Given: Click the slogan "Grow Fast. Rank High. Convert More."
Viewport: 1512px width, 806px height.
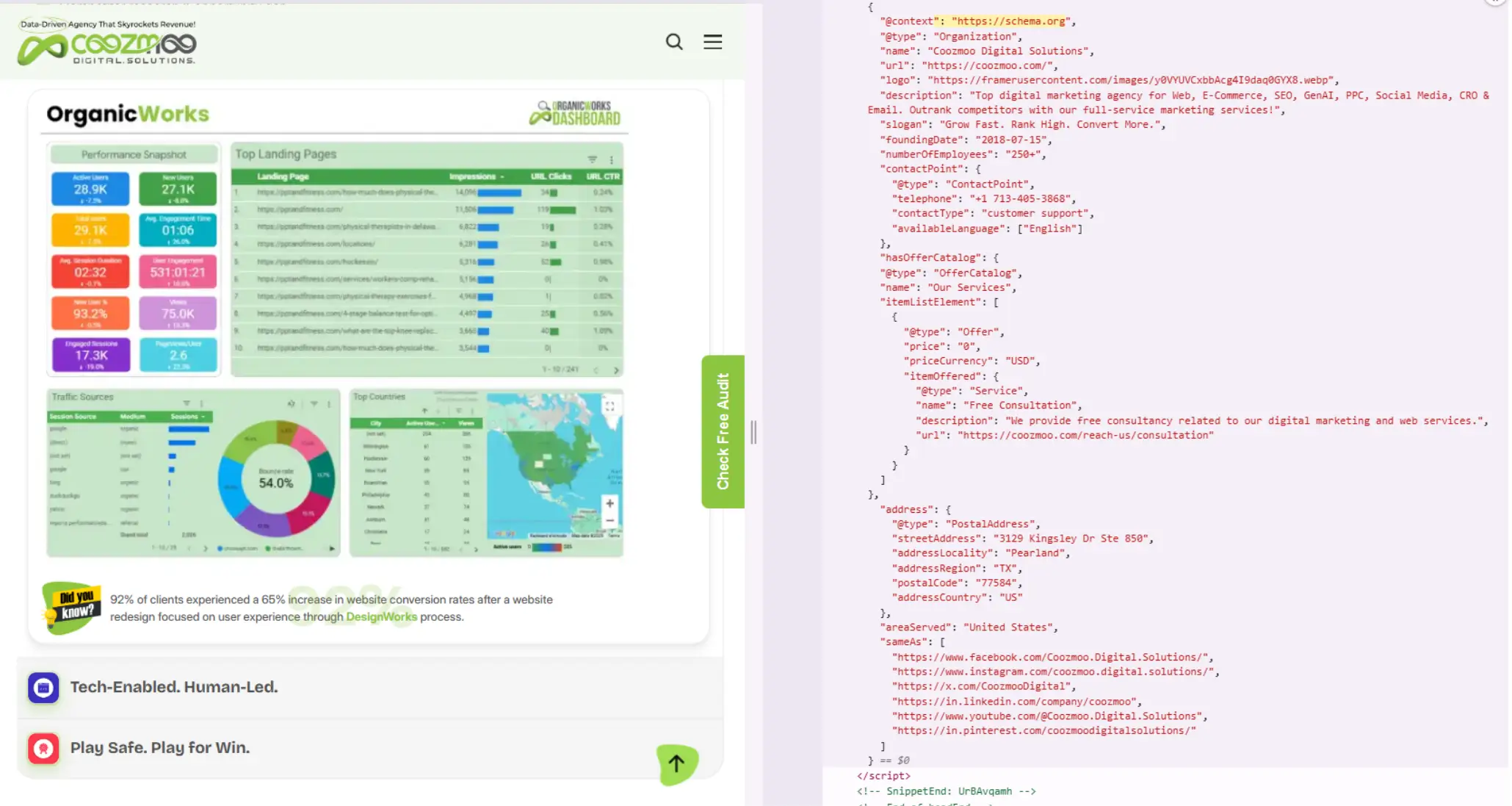Looking at the screenshot, I should [1051, 125].
